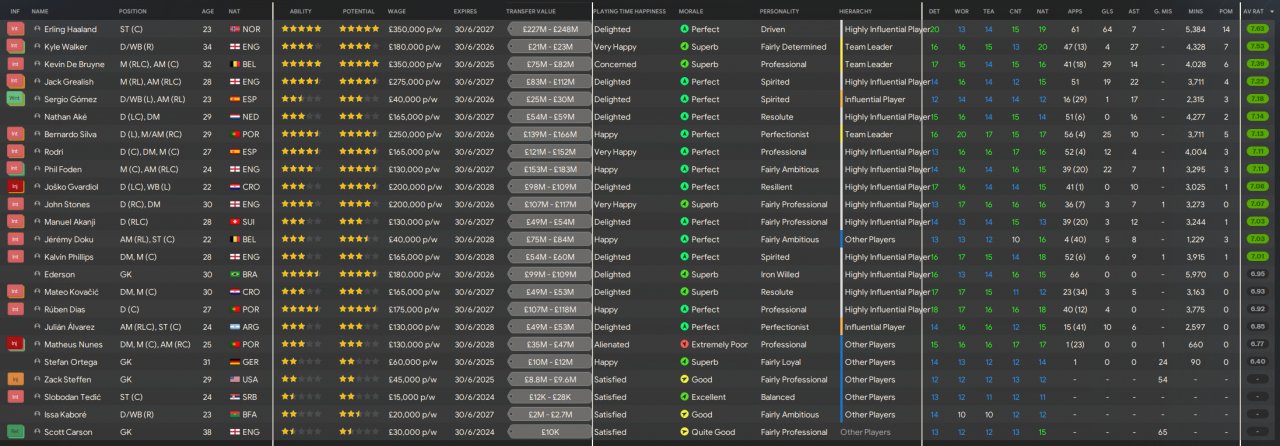Sort by the TRANSFER VALUE column header
1280x446 pixels.
point(530,11)
